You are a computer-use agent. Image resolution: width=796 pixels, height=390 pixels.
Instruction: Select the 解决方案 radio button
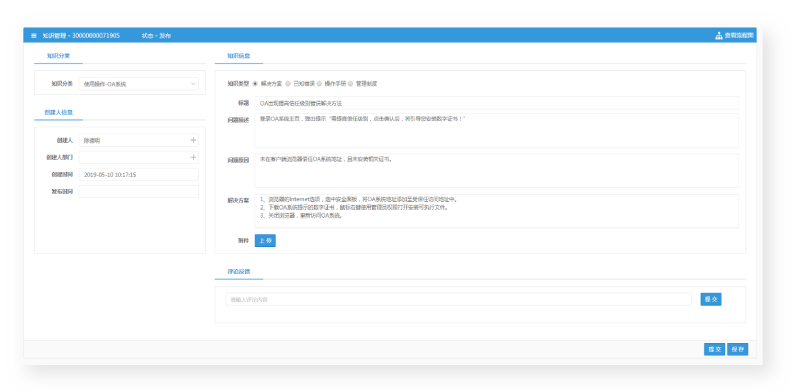click(x=255, y=83)
